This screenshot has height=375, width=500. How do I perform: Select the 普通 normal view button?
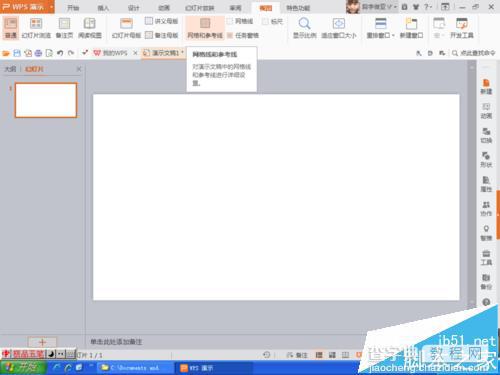tap(11, 28)
